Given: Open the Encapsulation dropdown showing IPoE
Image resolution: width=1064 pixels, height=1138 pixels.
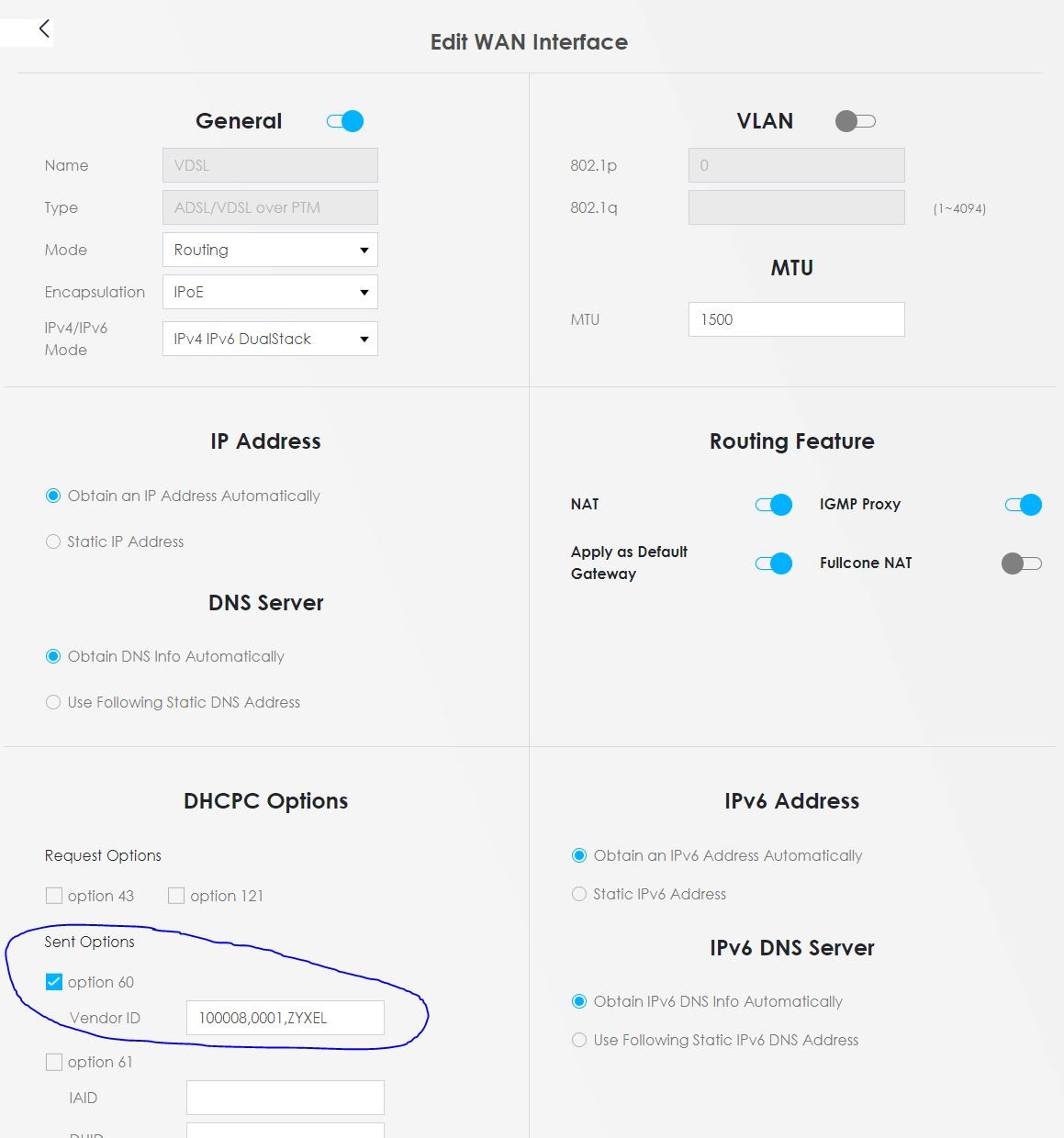Looking at the screenshot, I should [270, 292].
